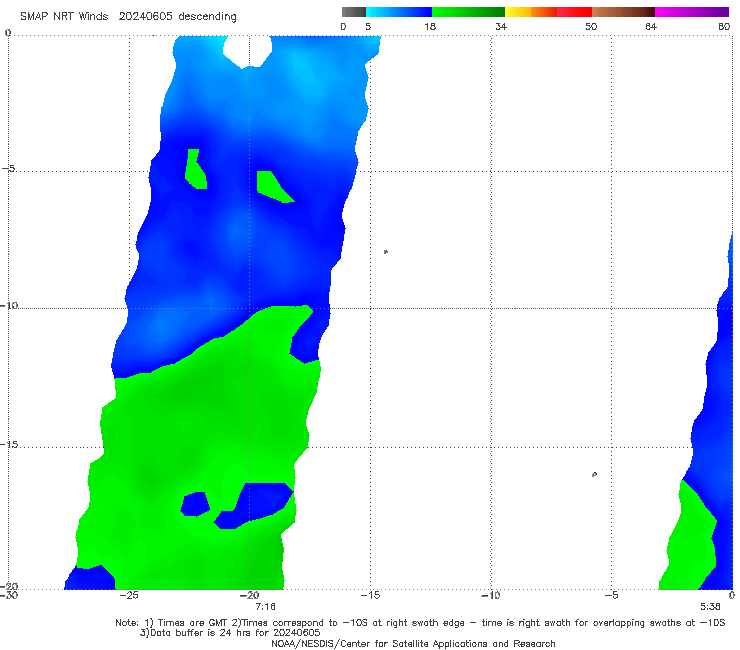Click the green patch near 5S 22W

tap(195, 170)
